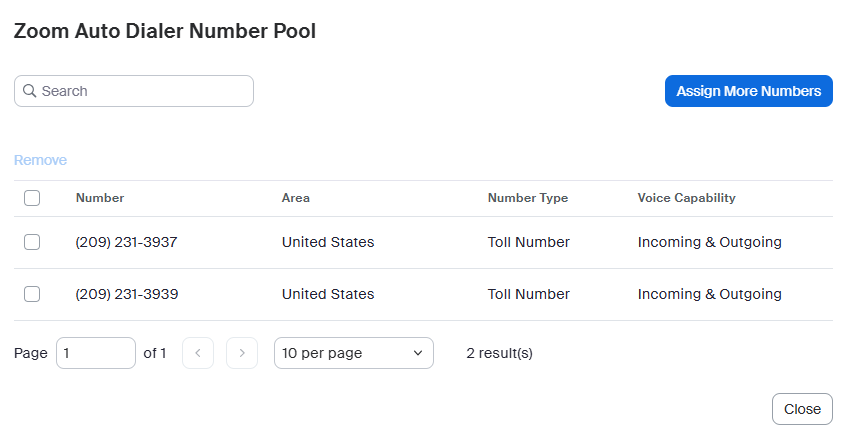The width and height of the screenshot is (844, 435).
Task: Focus the Search input field
Action: point(140,91)
